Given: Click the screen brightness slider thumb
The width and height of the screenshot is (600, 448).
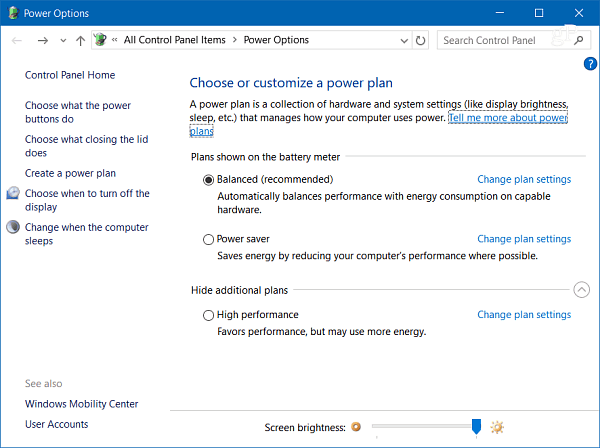Looking at the screenshot, I should 476,426.
